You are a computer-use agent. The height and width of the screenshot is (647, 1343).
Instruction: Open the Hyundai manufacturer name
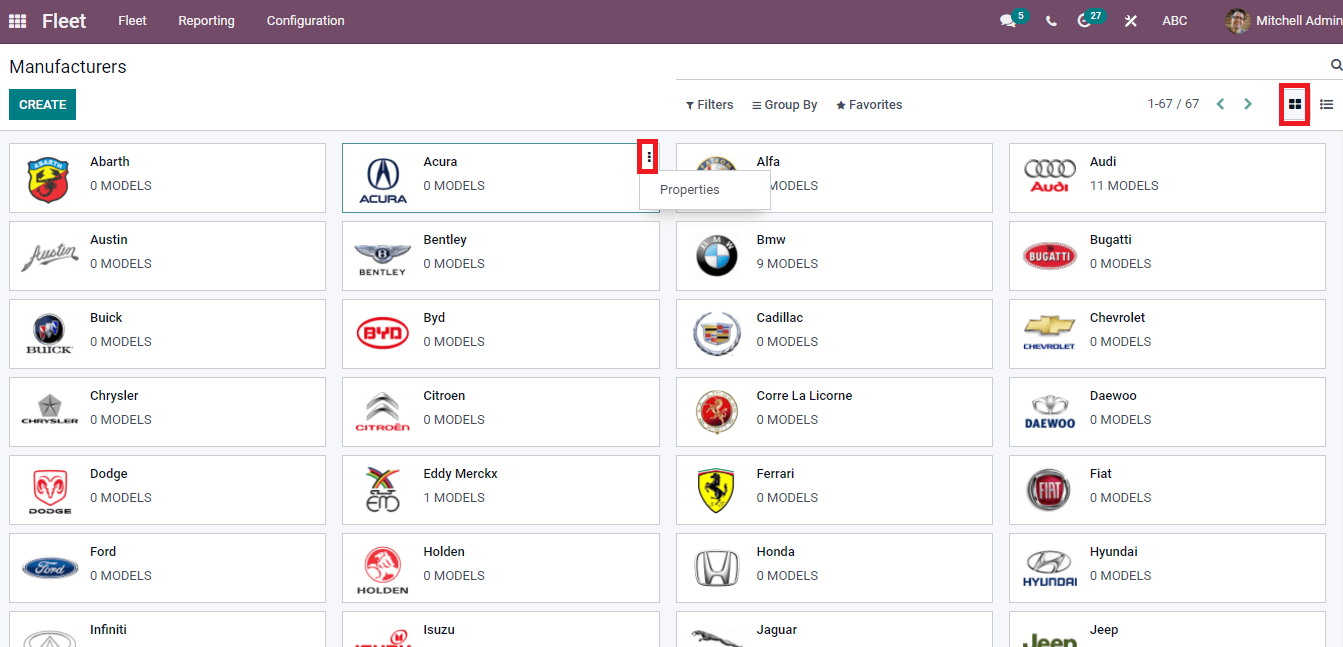pos(1114,552)
